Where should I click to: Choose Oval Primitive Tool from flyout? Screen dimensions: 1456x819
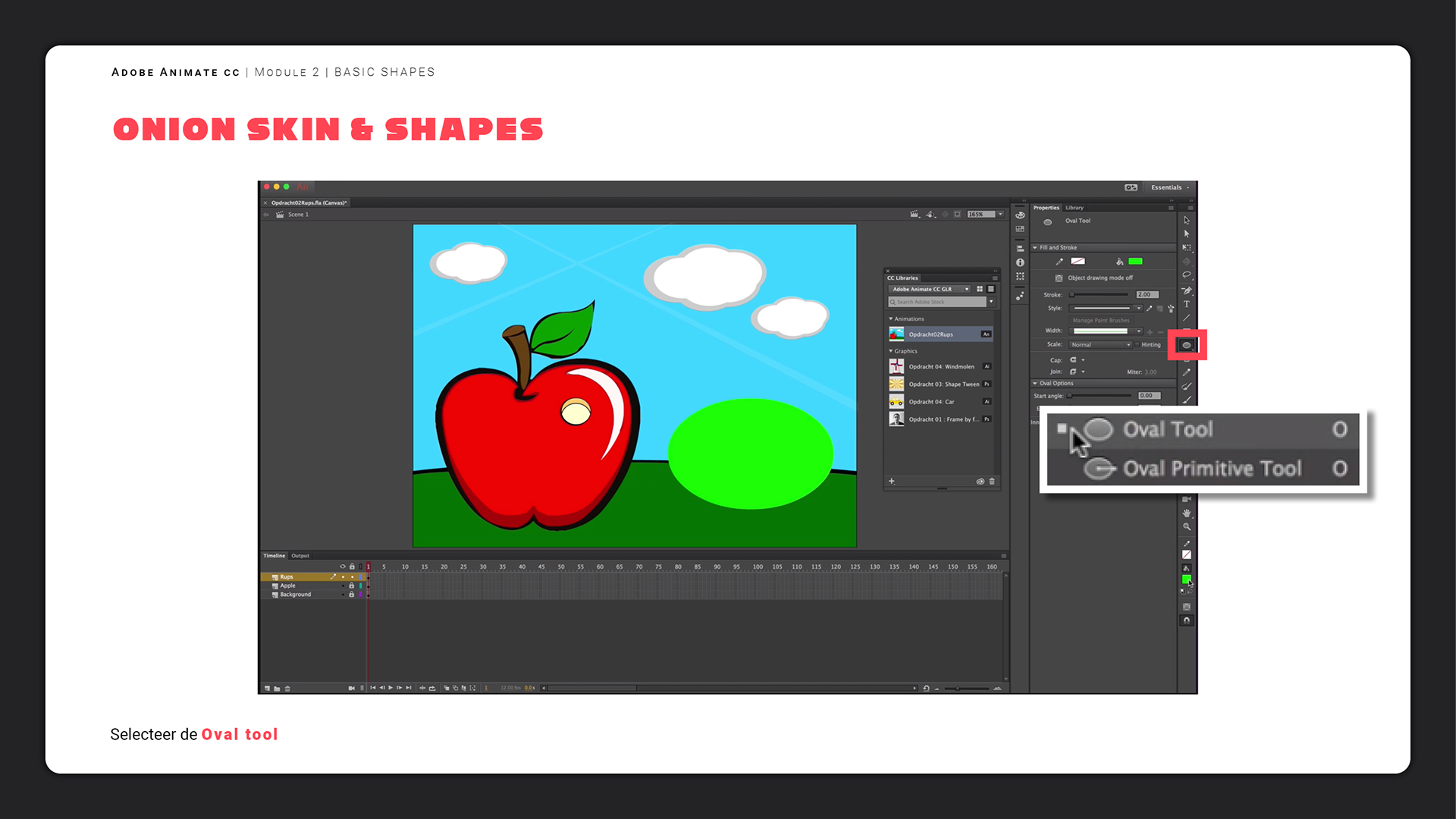[x=1211, y=469]
